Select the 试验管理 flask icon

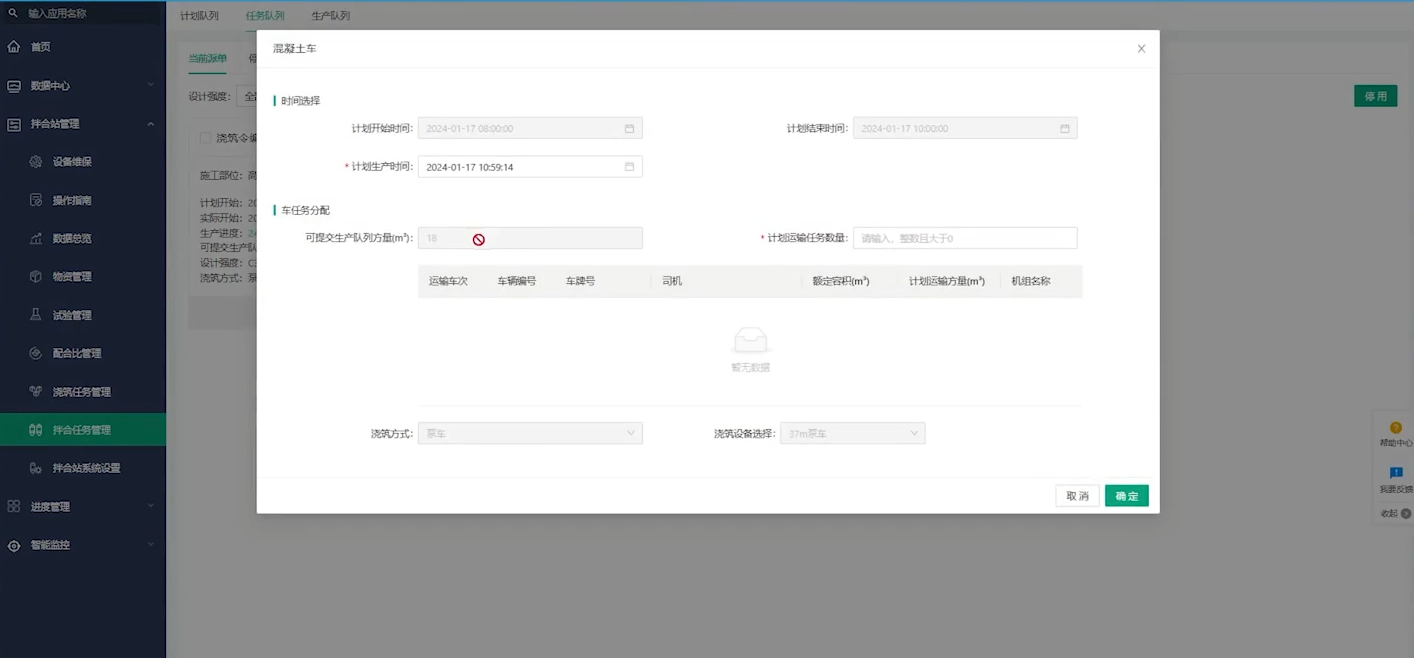pos(36,315)
